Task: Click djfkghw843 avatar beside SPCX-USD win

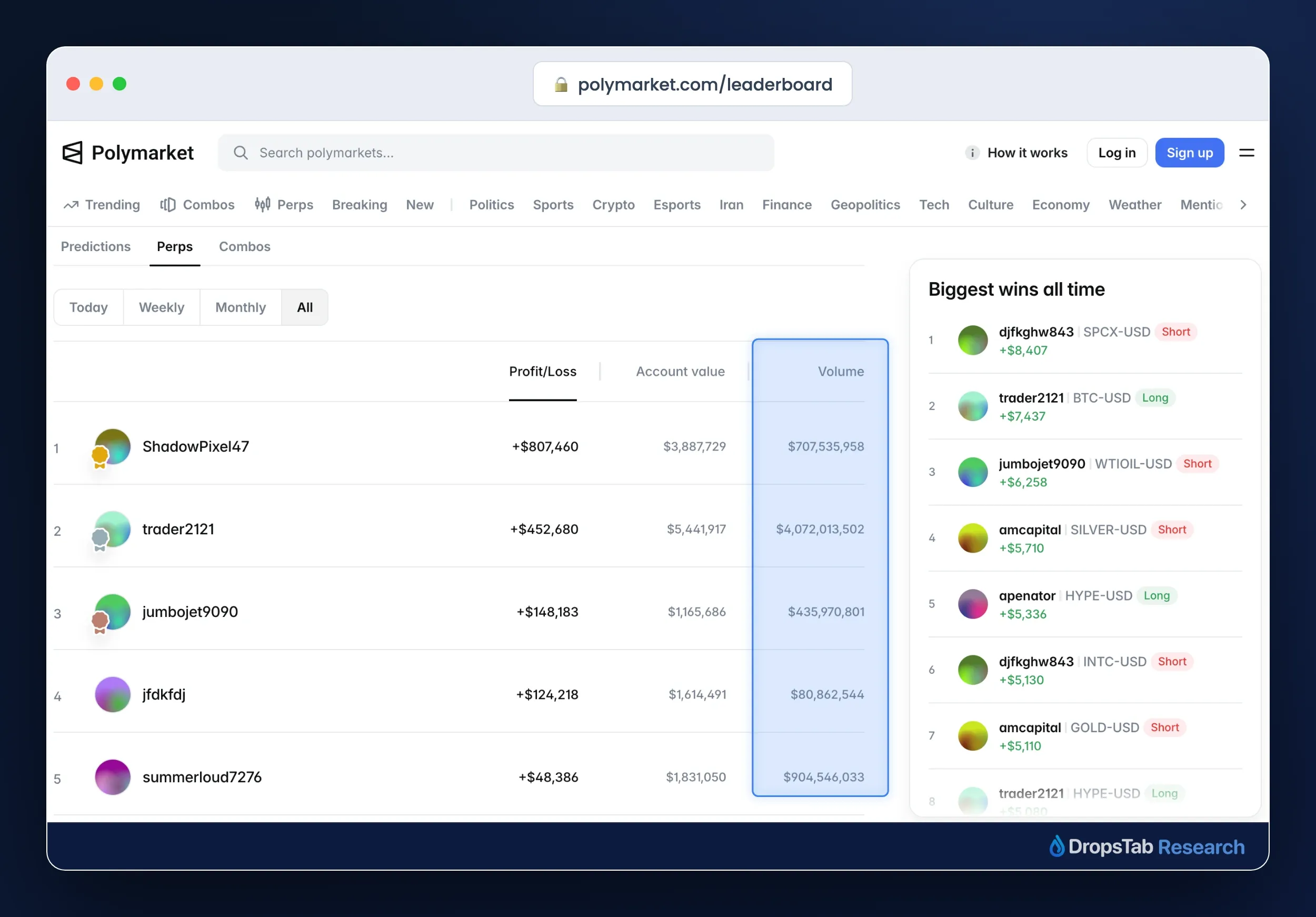Action: click(973, 341)
